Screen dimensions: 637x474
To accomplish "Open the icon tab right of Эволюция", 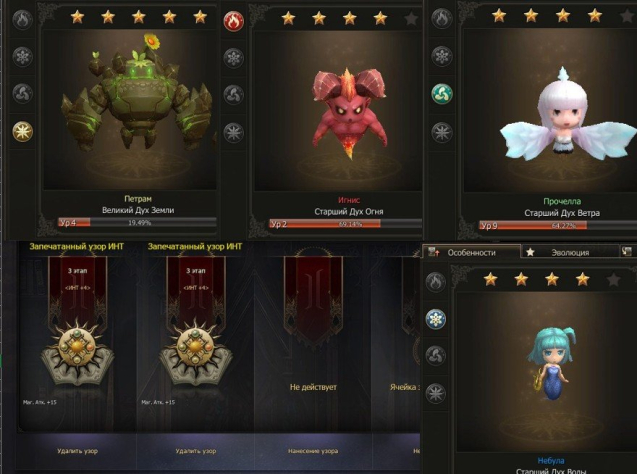I will pyautogui.click(x=628, y=252).
